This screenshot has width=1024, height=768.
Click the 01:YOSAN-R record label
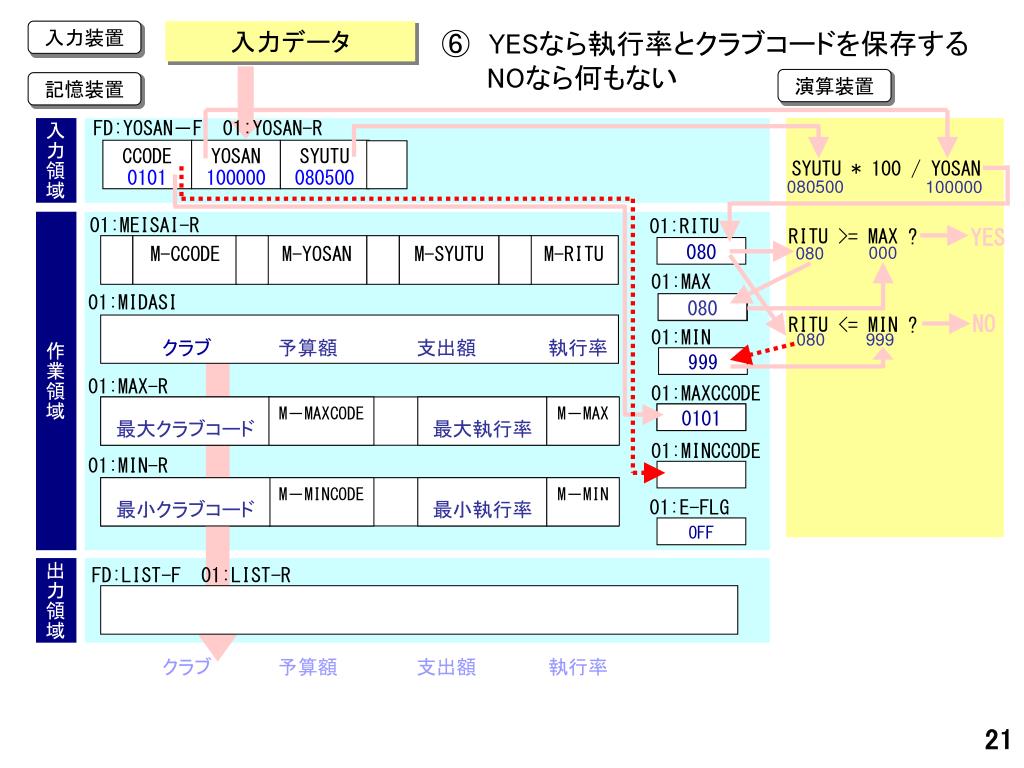[272, 128]
